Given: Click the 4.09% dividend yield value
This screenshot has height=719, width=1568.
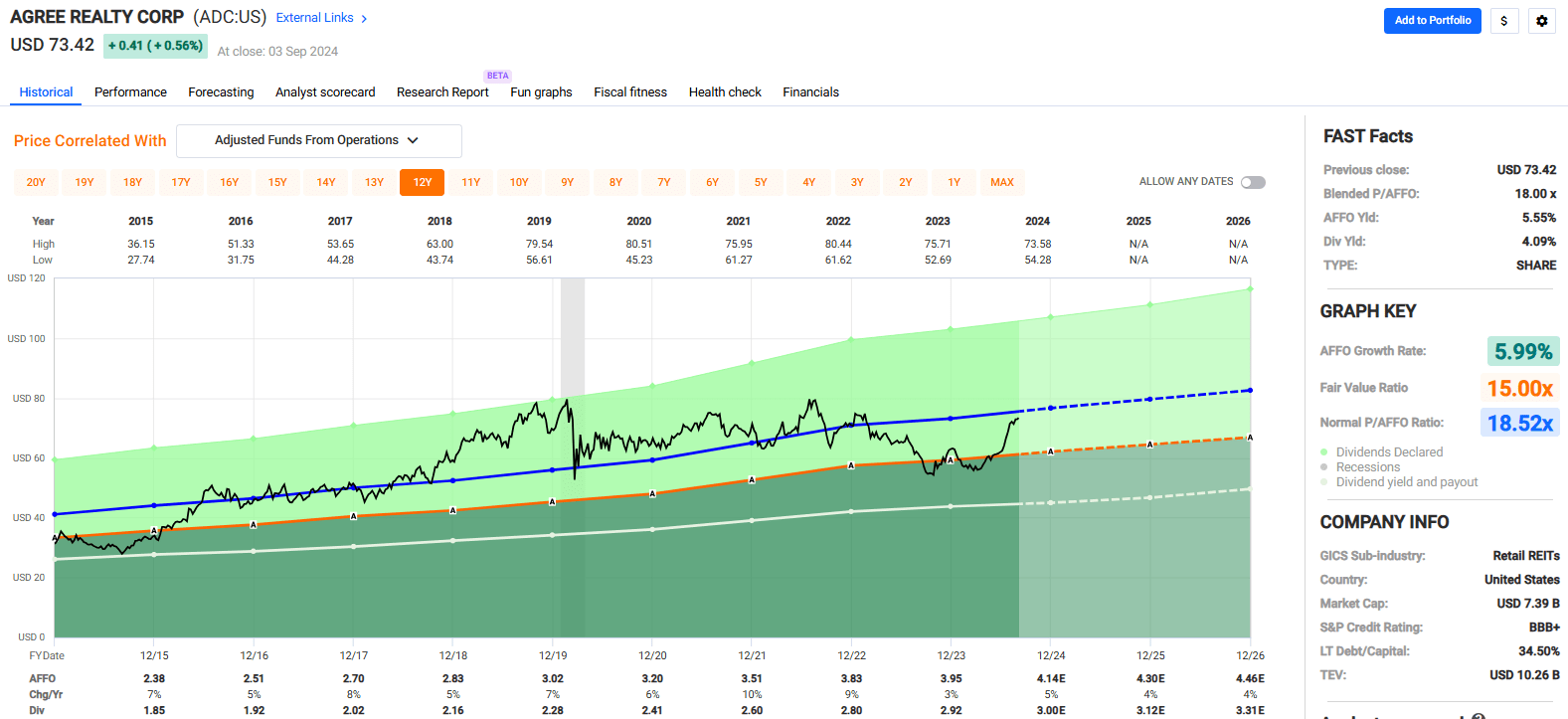Looking at the screenshot, I should 1538,242.
